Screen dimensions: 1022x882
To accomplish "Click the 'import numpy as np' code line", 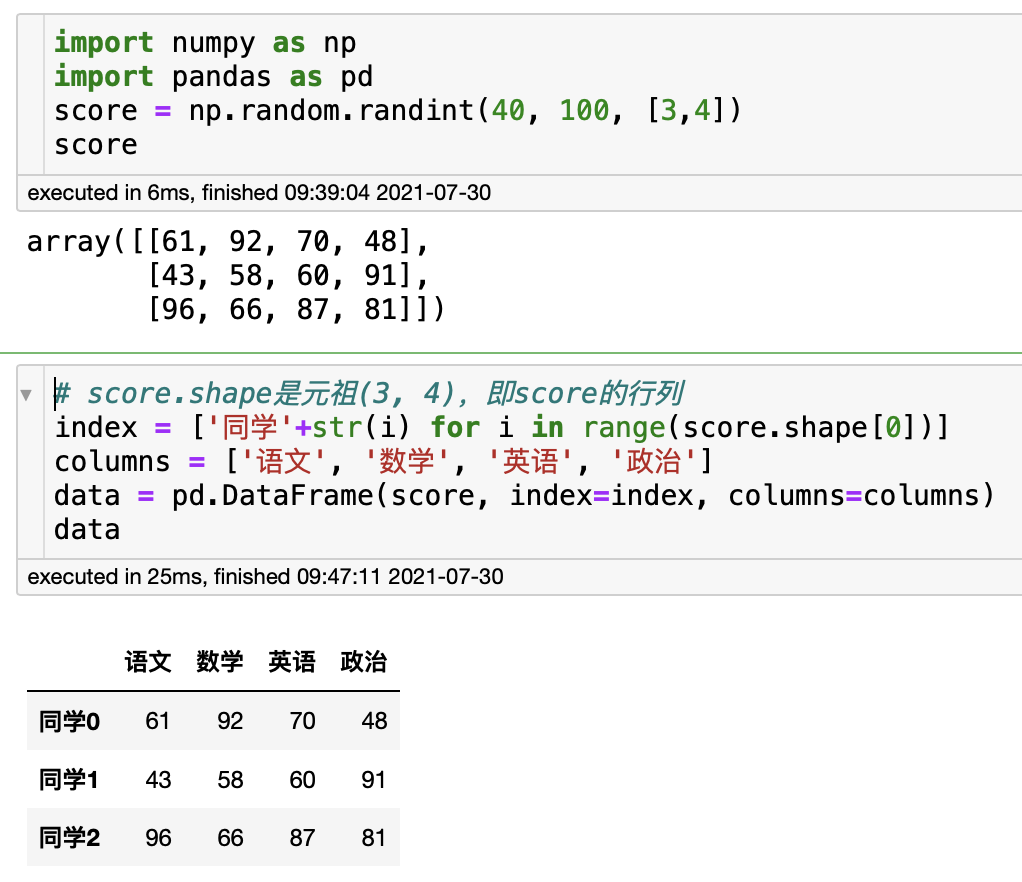I will [x=205, y=43].
